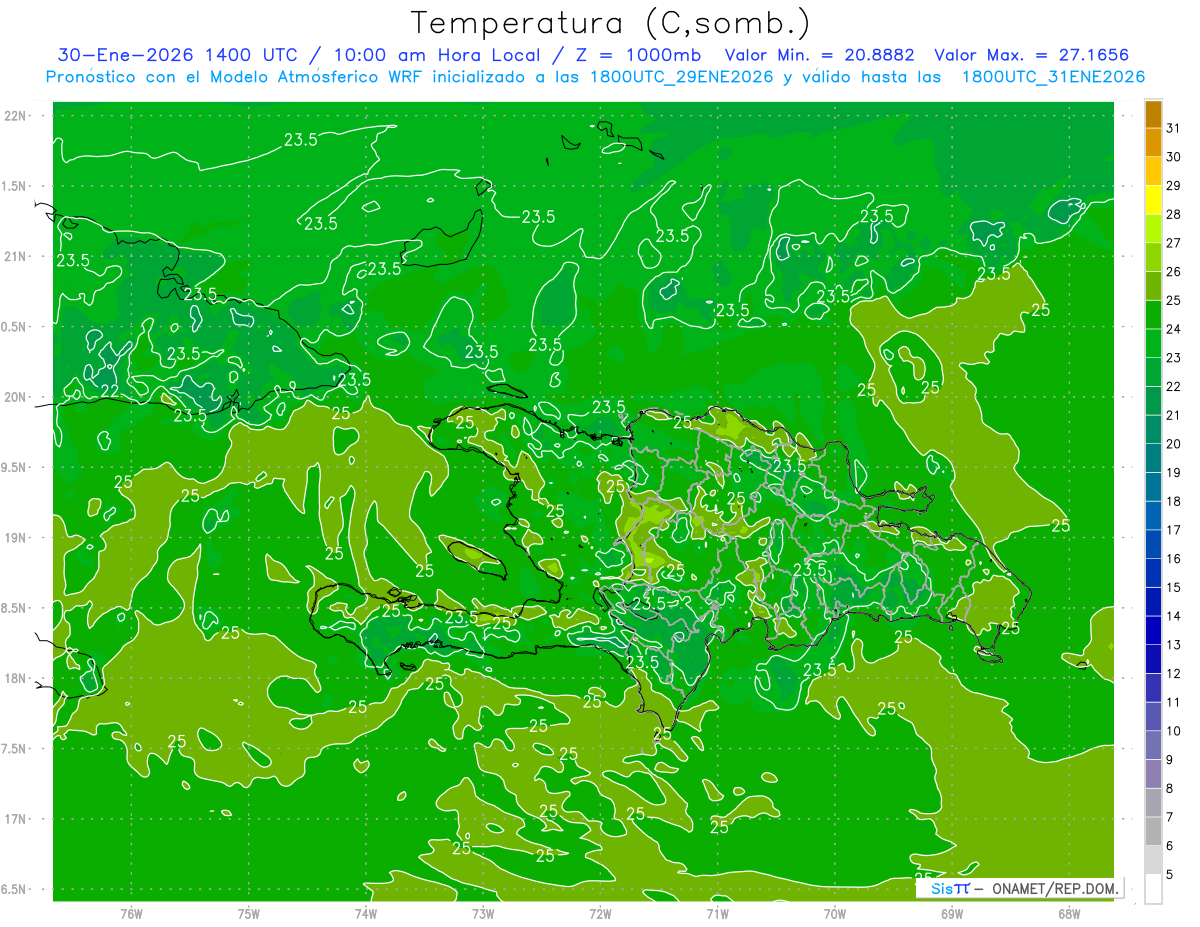Viewport: 1200px width, 927px height.
Task: Click the "72W" longitude axis label
Action: coord(600,914)
